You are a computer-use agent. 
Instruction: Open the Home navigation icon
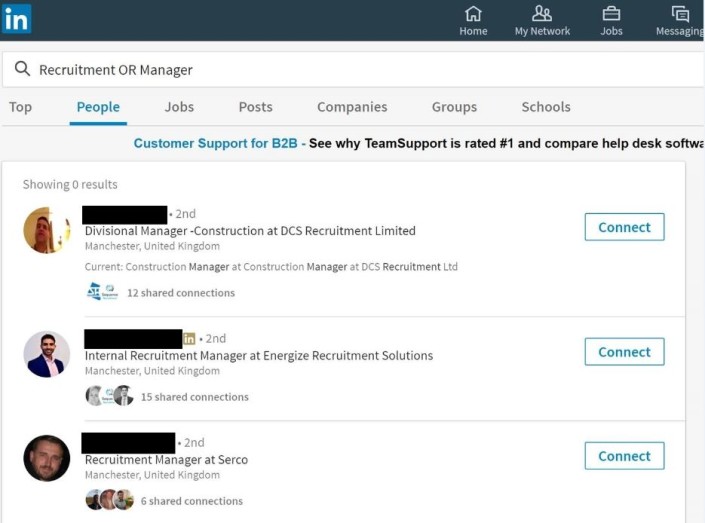(x=473, y=14)
